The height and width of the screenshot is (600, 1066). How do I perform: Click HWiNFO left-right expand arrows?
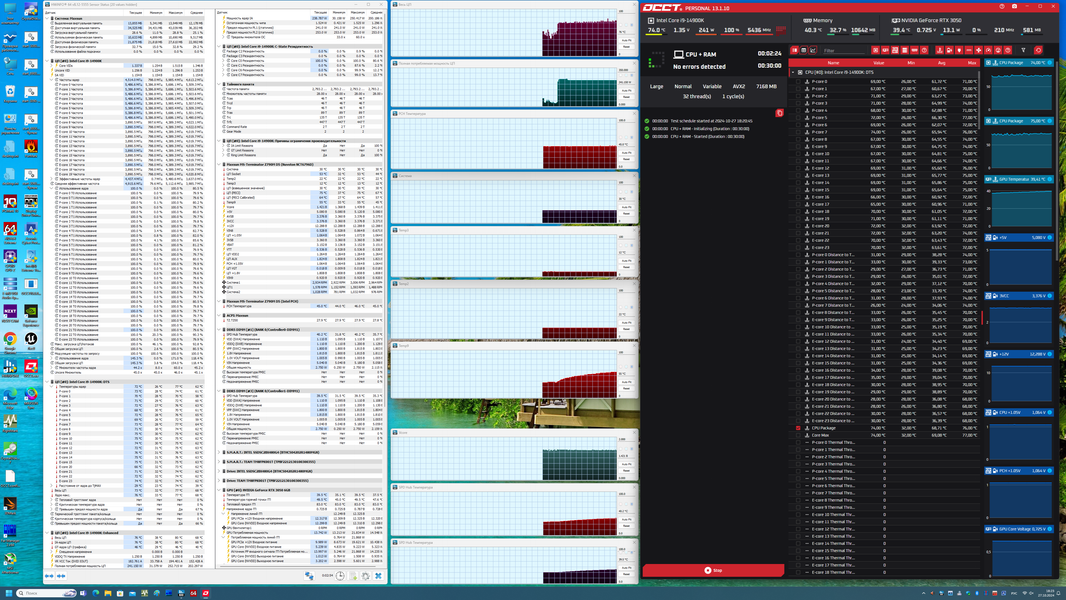[x=49, y=576]
